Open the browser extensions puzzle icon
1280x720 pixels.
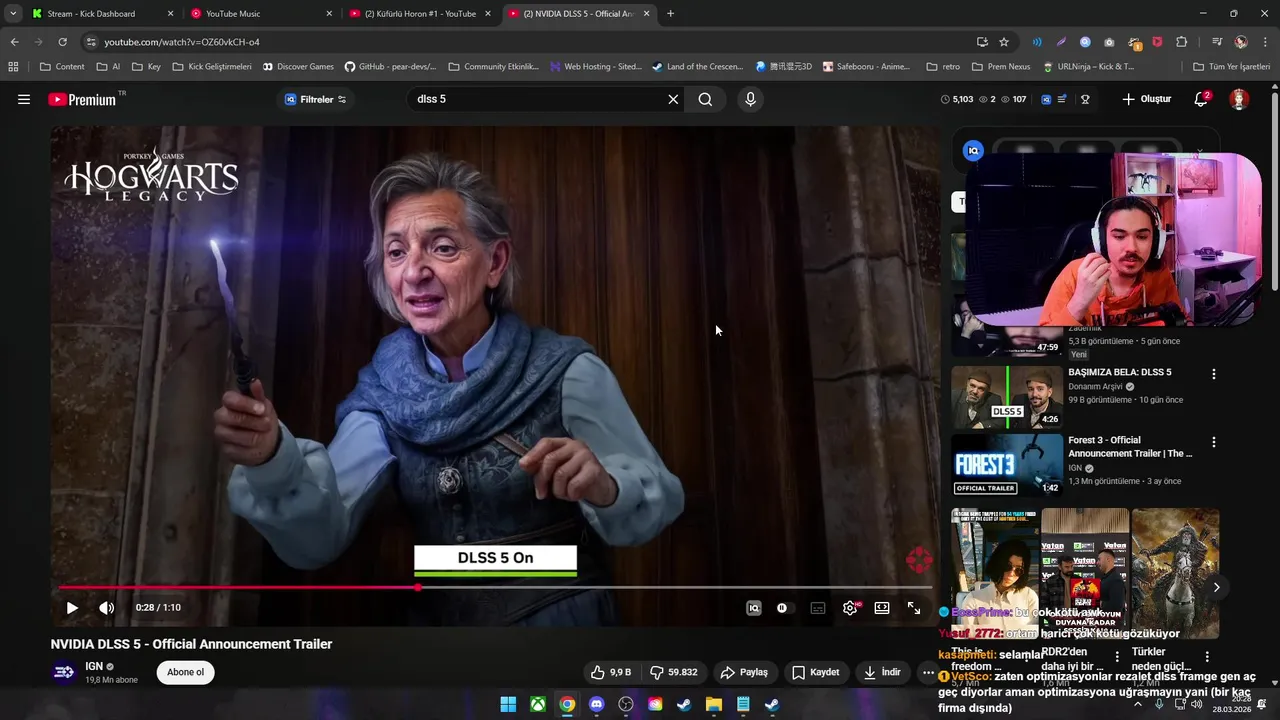coord(1181,42)
